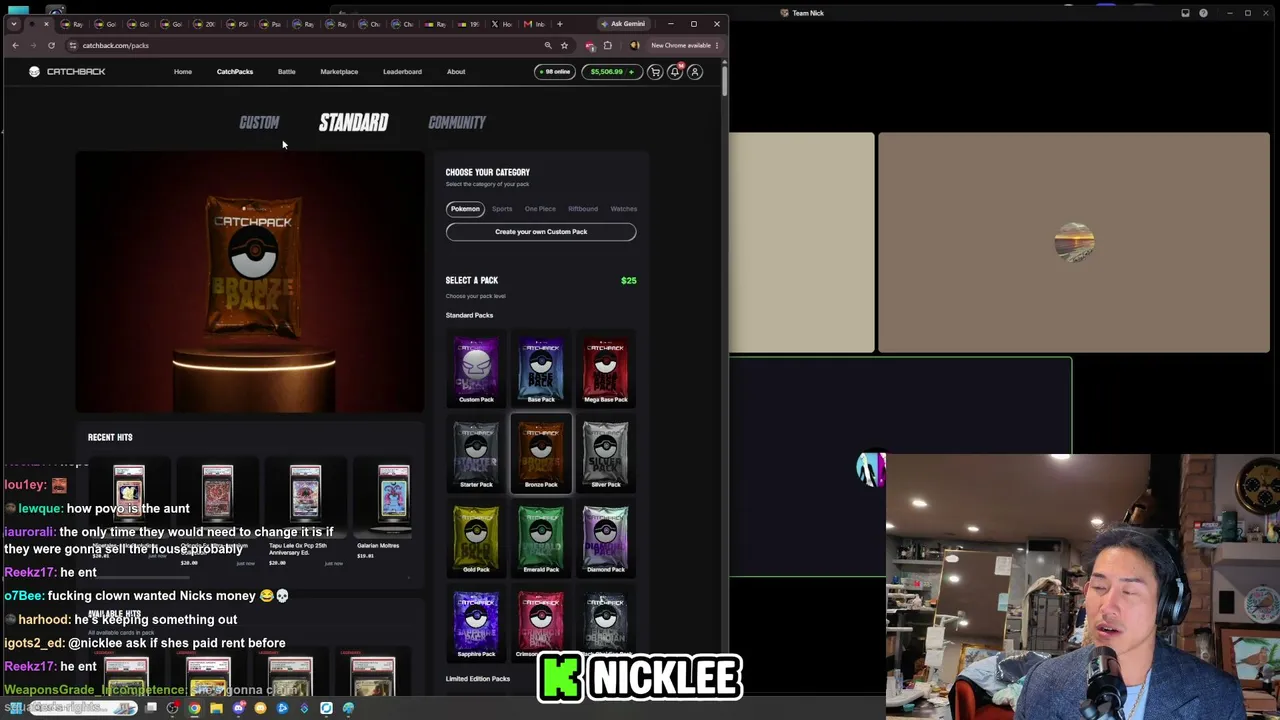The image size is (1280, 720).
Task: Click the Catchback logo
Action: pos(67,72)
